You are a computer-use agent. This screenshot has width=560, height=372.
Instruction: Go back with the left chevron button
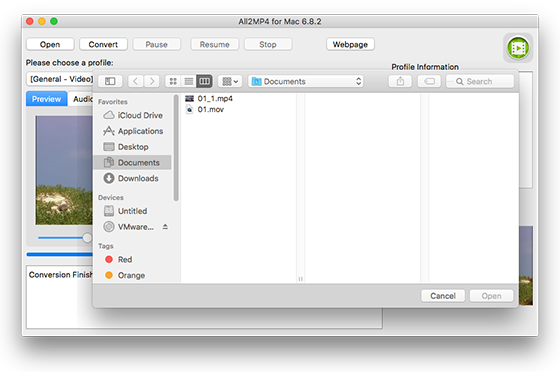click(136, 81)
